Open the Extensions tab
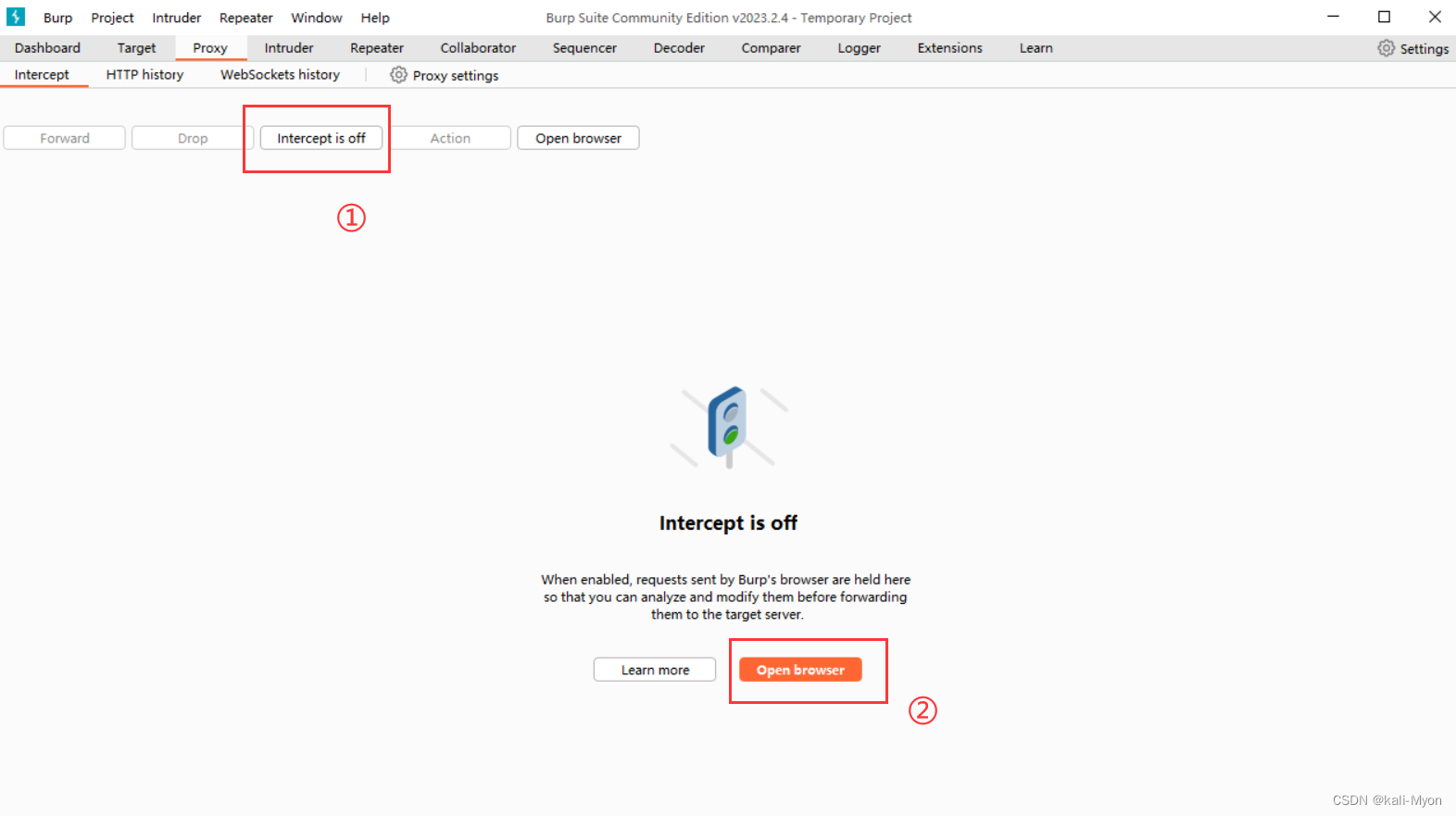Viewport: 1456px width, 816px height. (x=949, y=48)
